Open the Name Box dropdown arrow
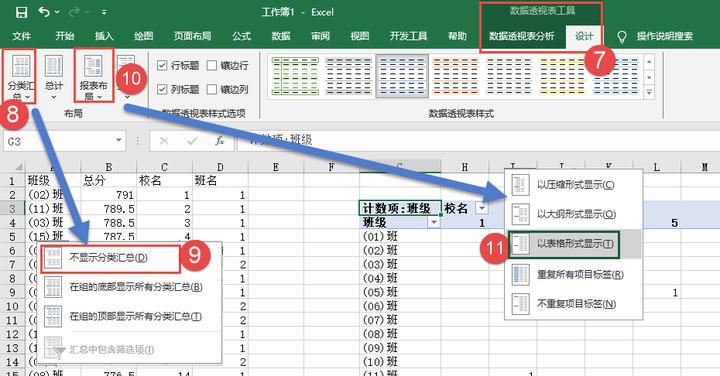 pos(119,140)
